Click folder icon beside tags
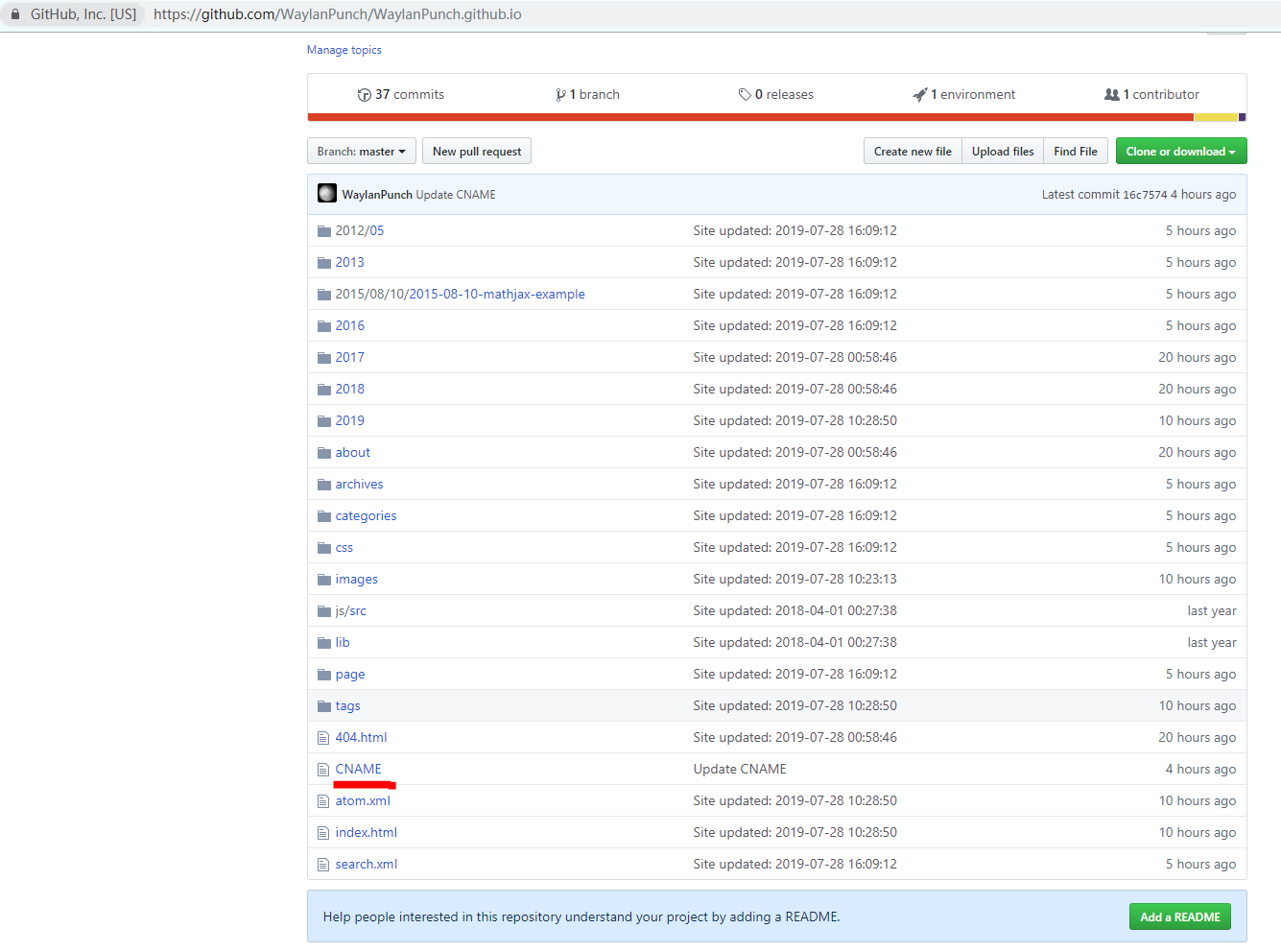This screenshot has height=952, width=1281. (324, 706)
